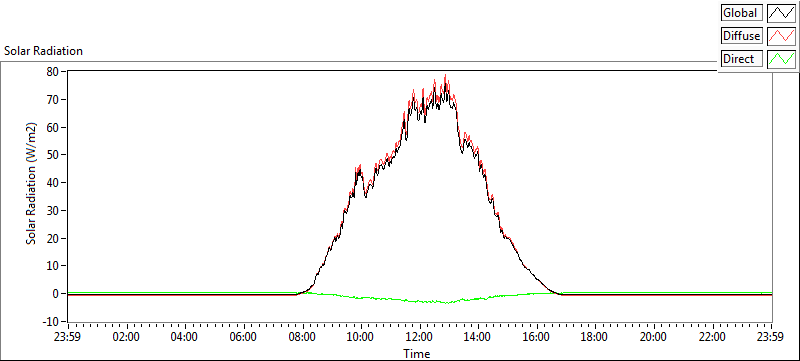Select the Diffuse legend label
Screen dimensions: 800x361
[x=741, y=36]
